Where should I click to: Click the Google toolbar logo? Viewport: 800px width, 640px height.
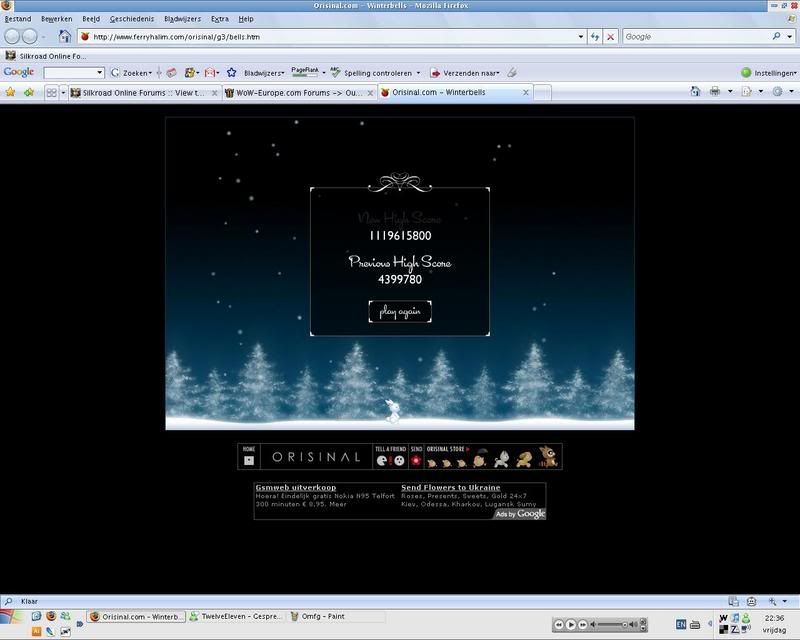pos(19,72)
